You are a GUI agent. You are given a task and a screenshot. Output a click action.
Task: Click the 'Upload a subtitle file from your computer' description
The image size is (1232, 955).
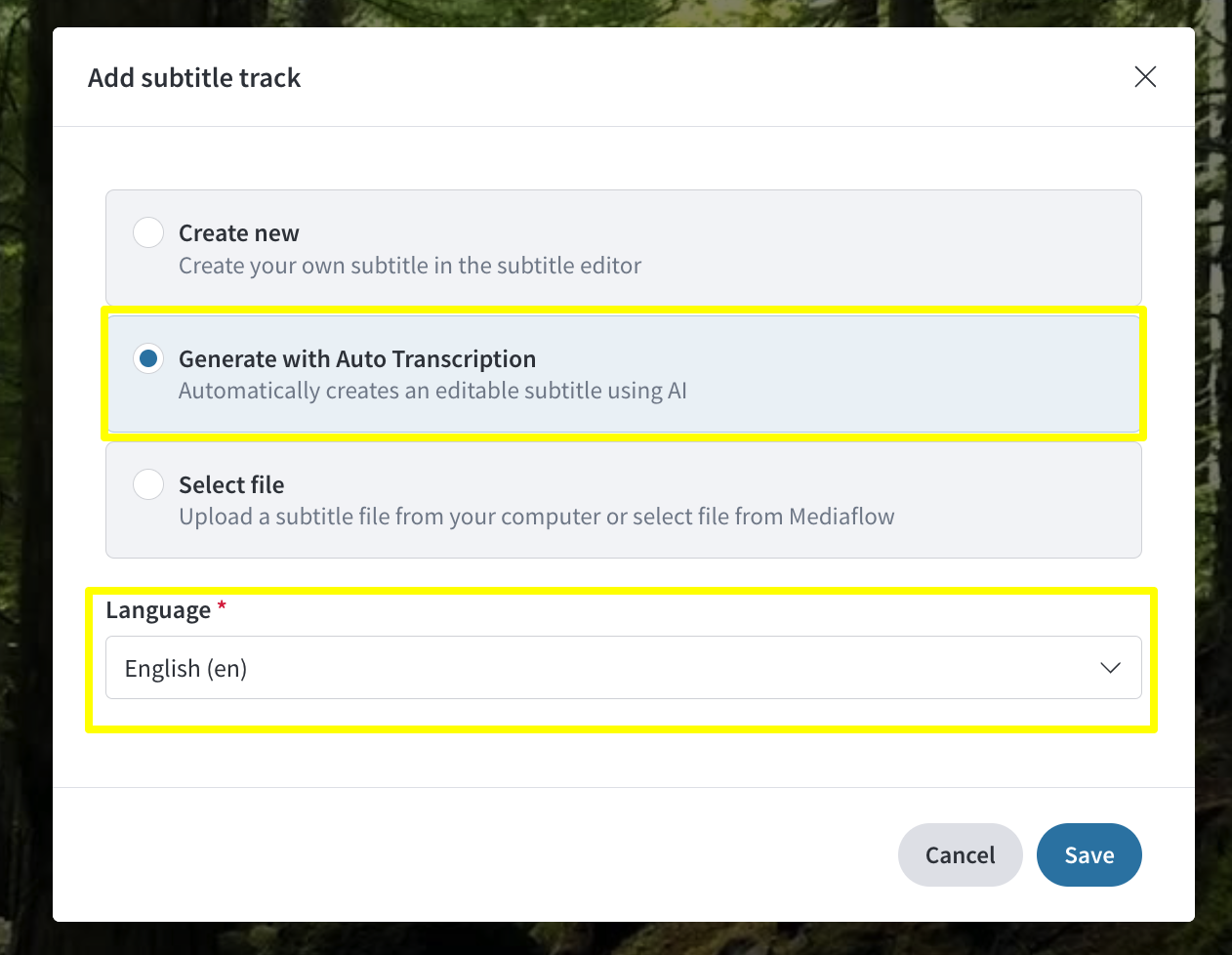point(390,517)
